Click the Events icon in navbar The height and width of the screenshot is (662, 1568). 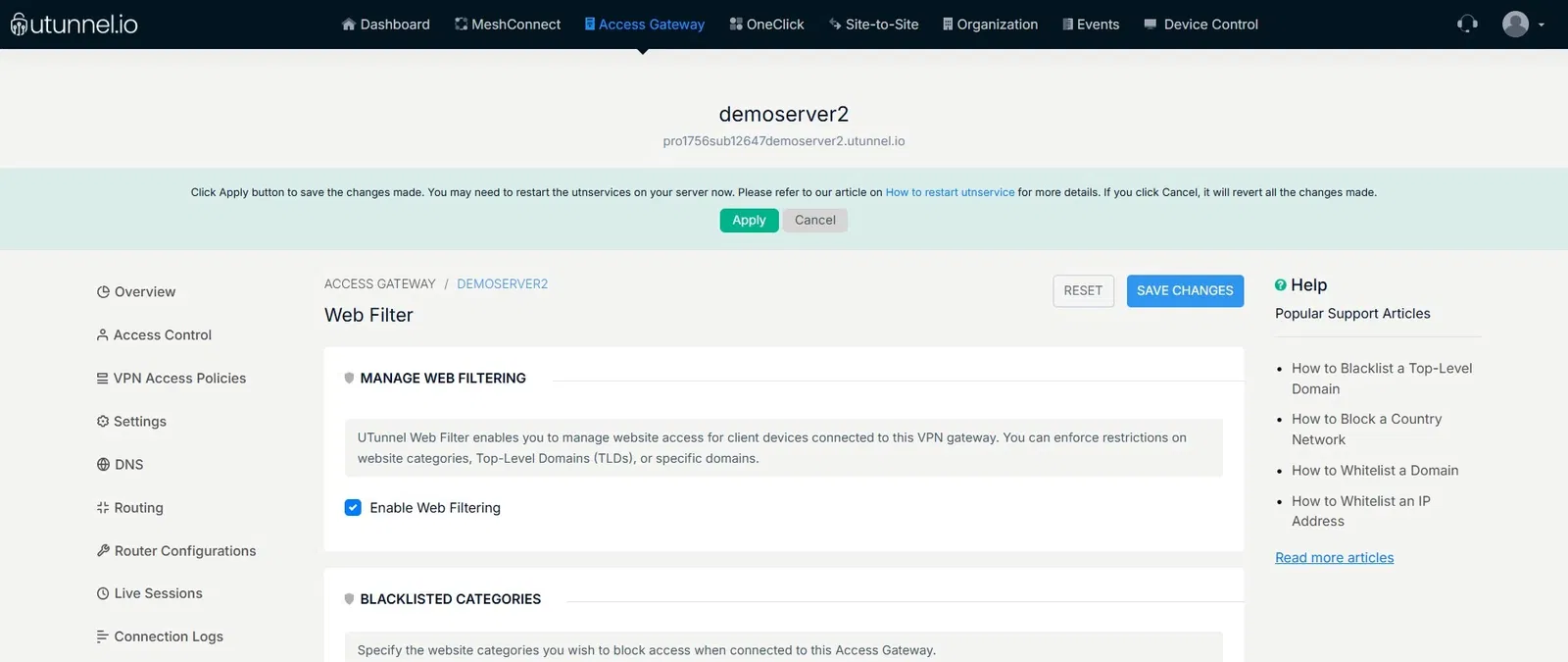1067,25
